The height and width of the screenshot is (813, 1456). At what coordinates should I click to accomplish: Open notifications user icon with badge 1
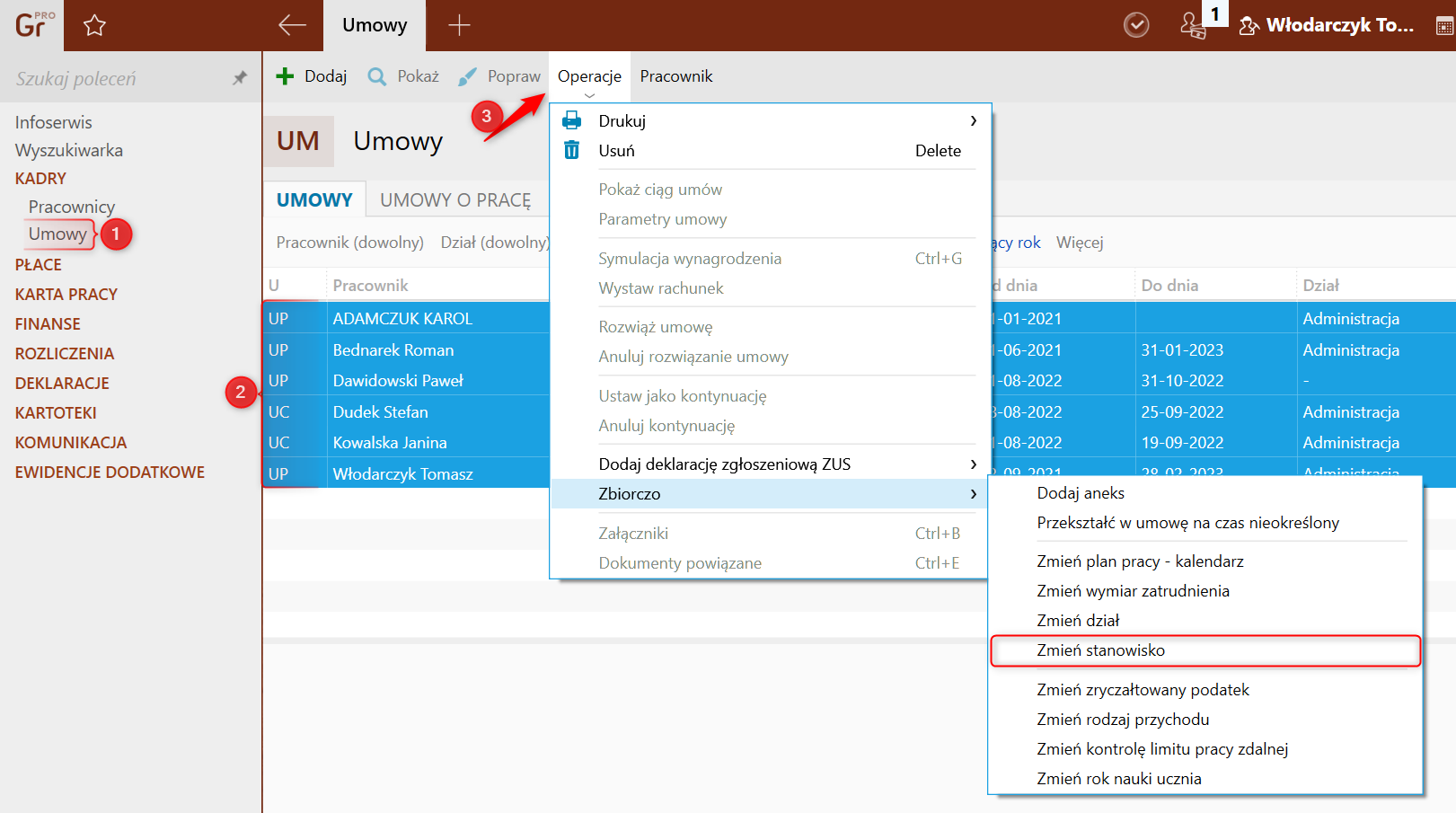coord(1195,25)
